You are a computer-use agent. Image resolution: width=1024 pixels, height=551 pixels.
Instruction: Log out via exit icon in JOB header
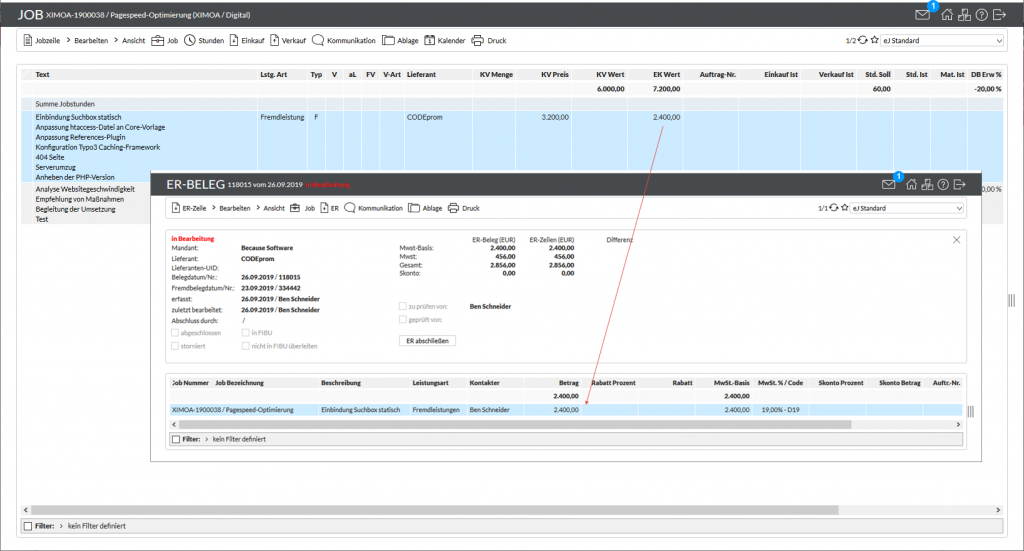[999, 15]
